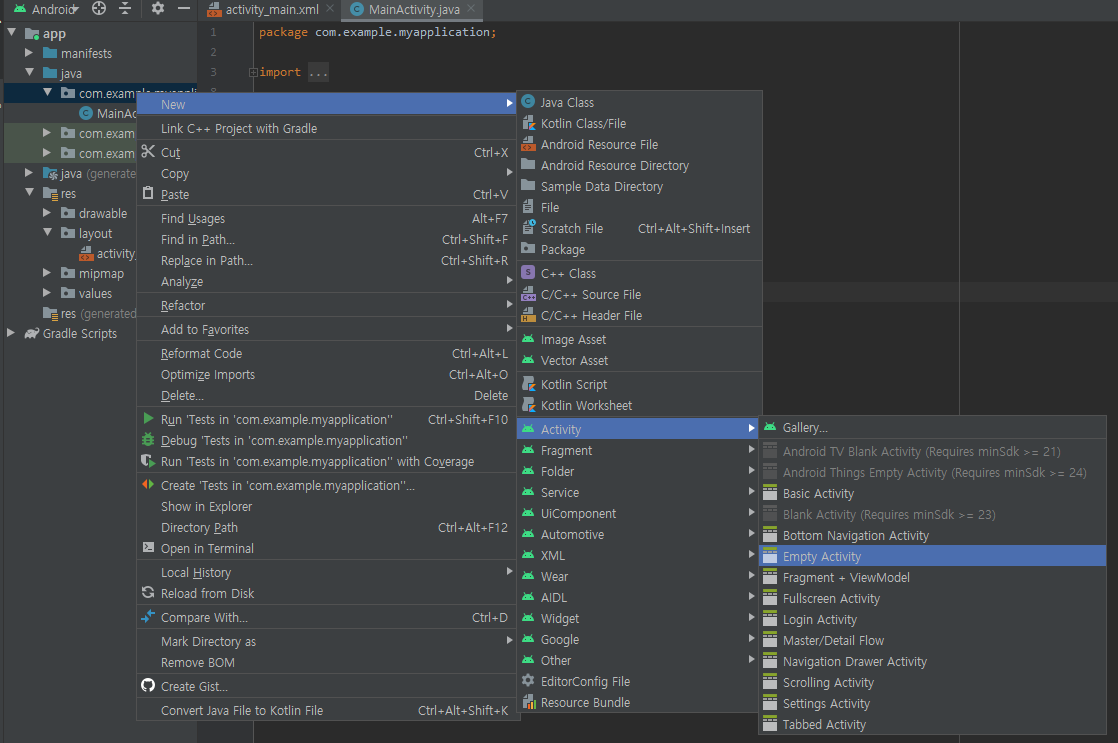1118x743 pixels.
Task: Click the Resource Bundle icon
Action: coord(528,702)
